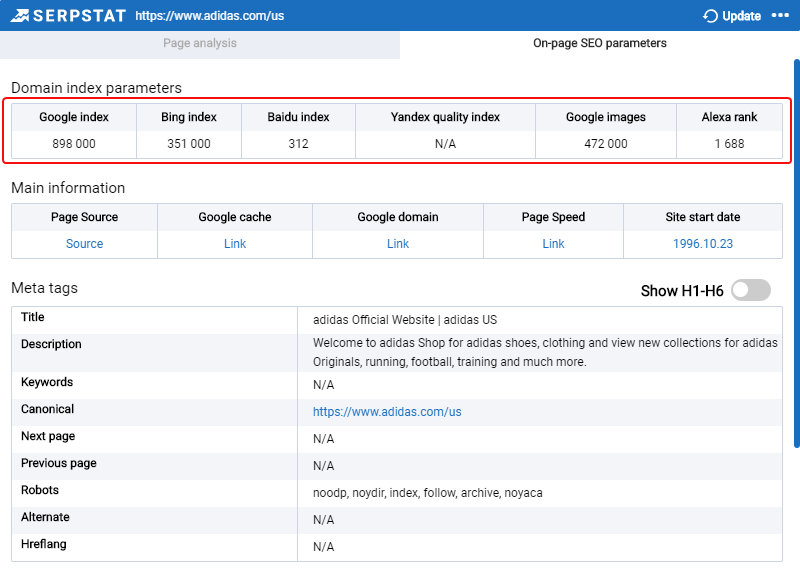The image size is (800, 572).
Task: Click the Alexa rank value 1 688
Action: coord(729,144)
